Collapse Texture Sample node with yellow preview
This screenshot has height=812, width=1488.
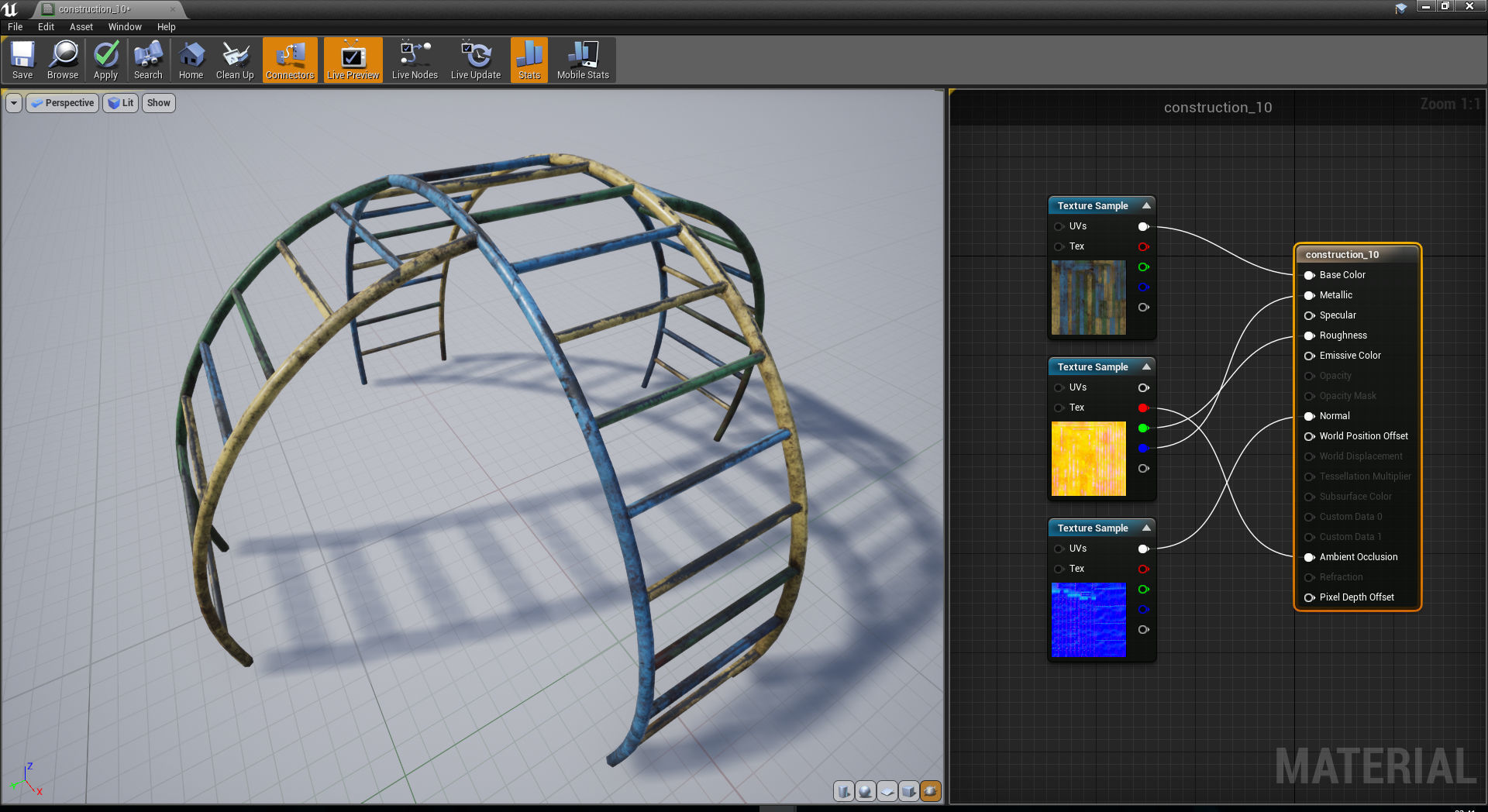(1146, 366)
